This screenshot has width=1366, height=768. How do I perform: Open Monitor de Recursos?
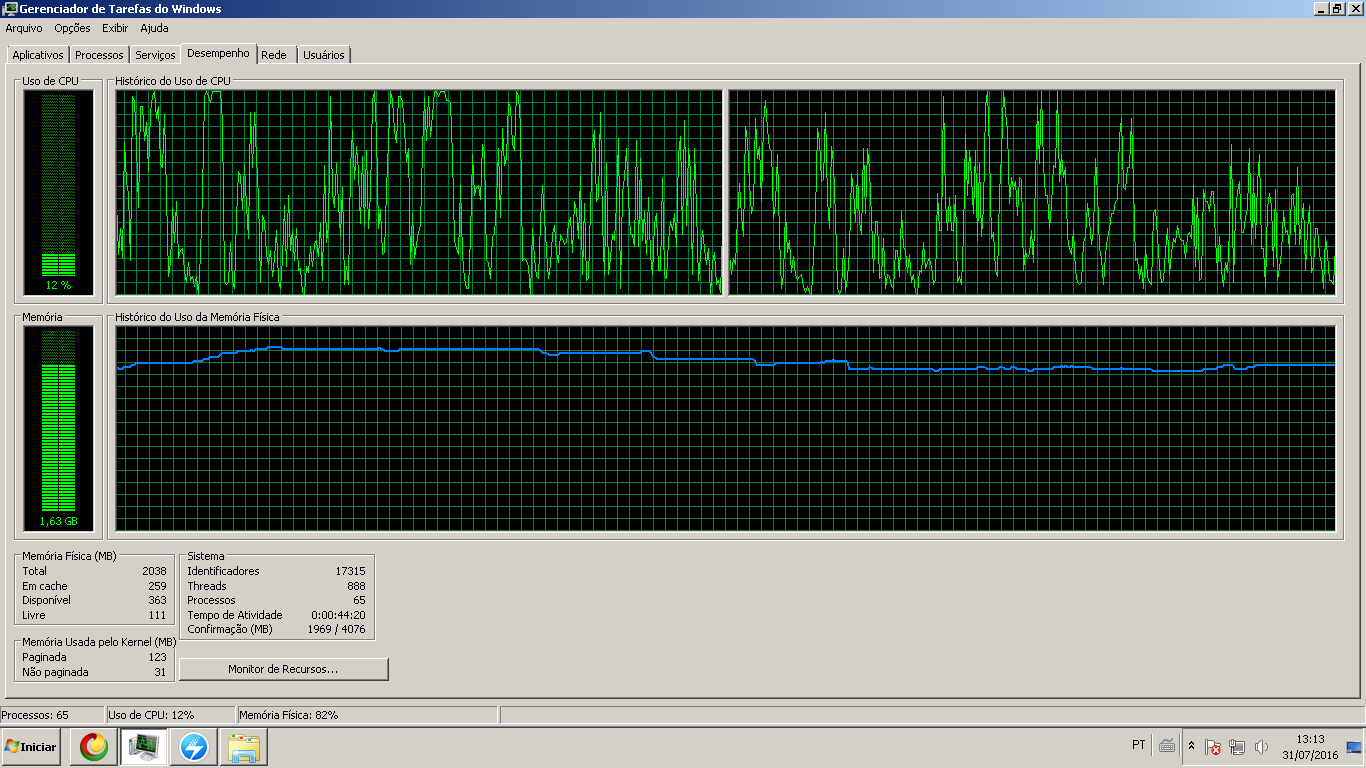pyautogui.click(x=283, y=669)
